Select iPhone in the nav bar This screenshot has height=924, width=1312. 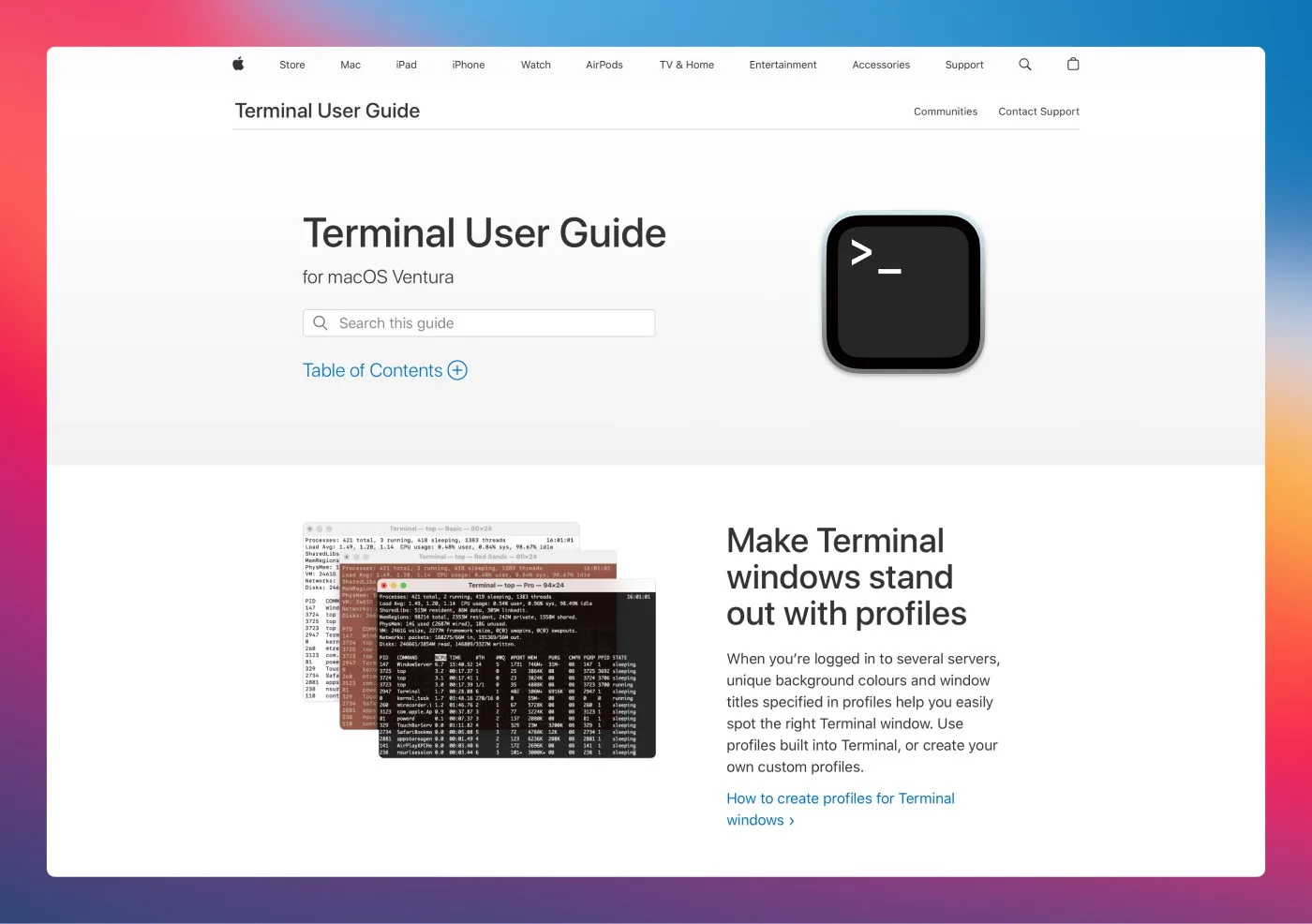tap(469, 65)
